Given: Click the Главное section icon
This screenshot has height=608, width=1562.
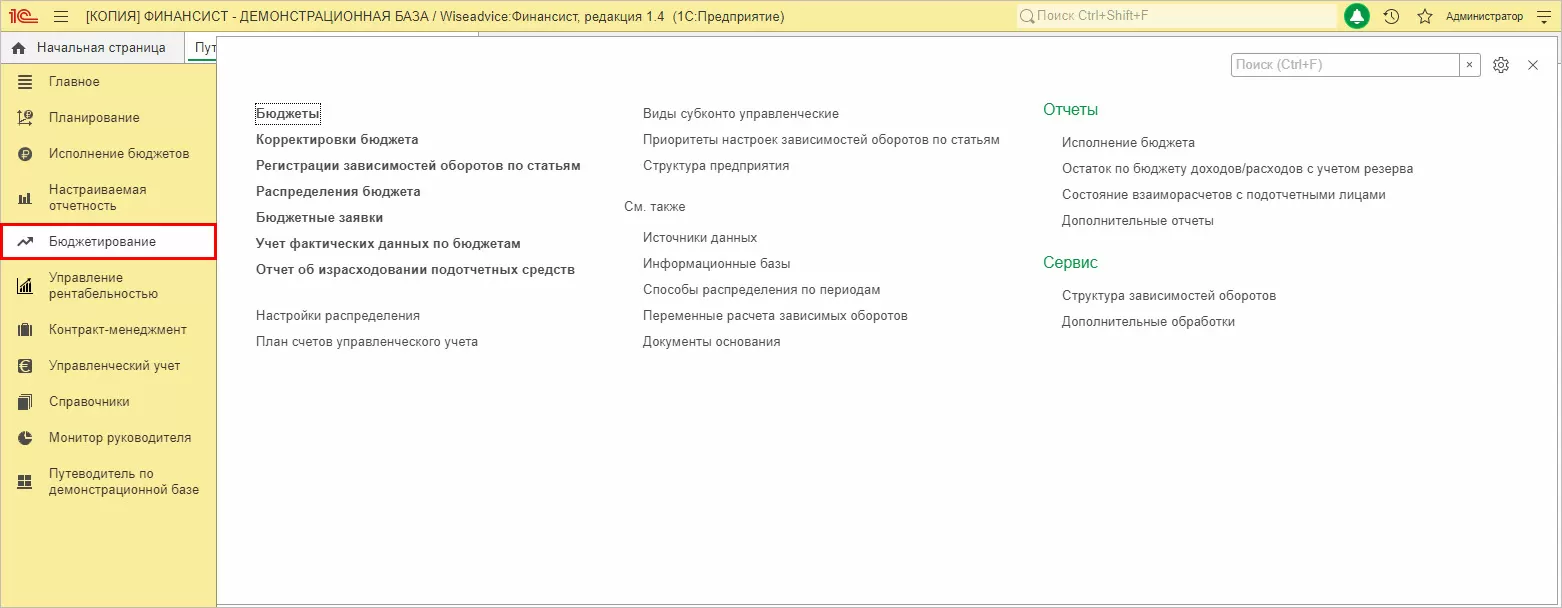Looking at the screenshot, I should click(25, 81).
